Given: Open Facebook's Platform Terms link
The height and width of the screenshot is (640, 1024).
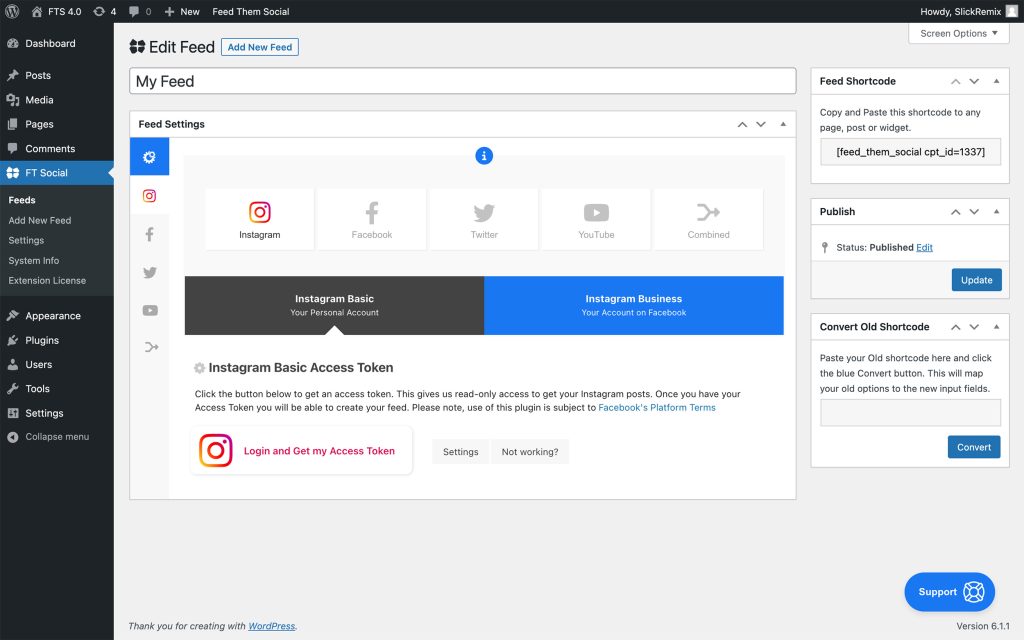Looking at the screenshot, I should [657, 408].
